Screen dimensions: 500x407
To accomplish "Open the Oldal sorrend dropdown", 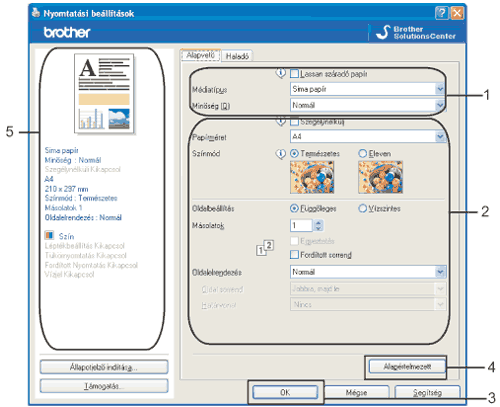I will click(368, 289).
